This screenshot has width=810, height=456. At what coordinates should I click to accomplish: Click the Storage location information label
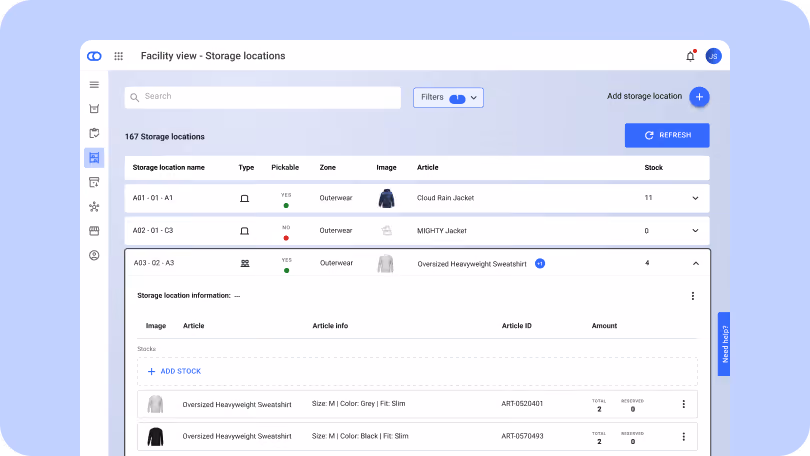[x=184, y=295]
